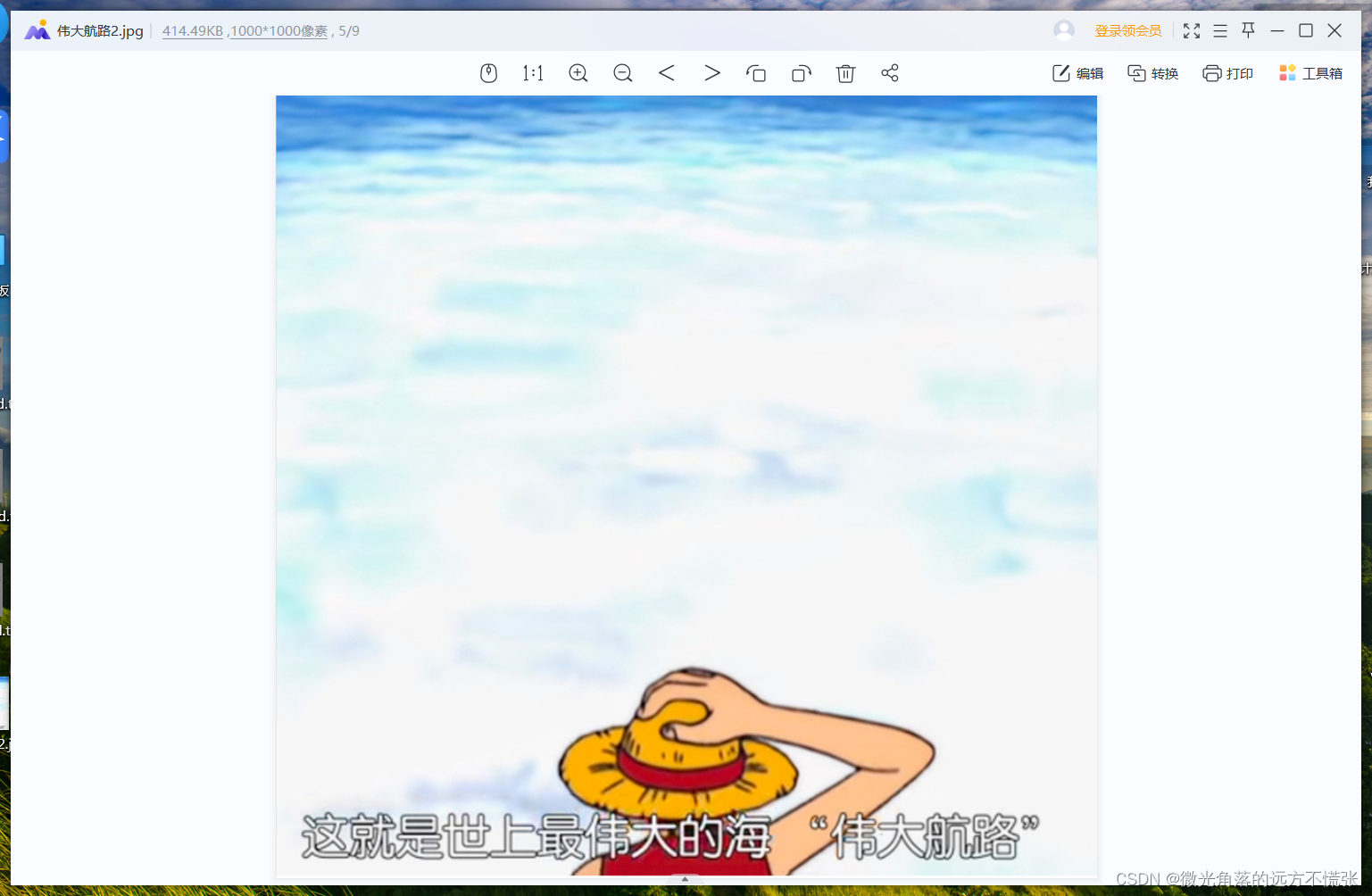Click the 登录领会员 login link
The width and height of the screenshot is (1372, 896).
tap(1128, 30)
